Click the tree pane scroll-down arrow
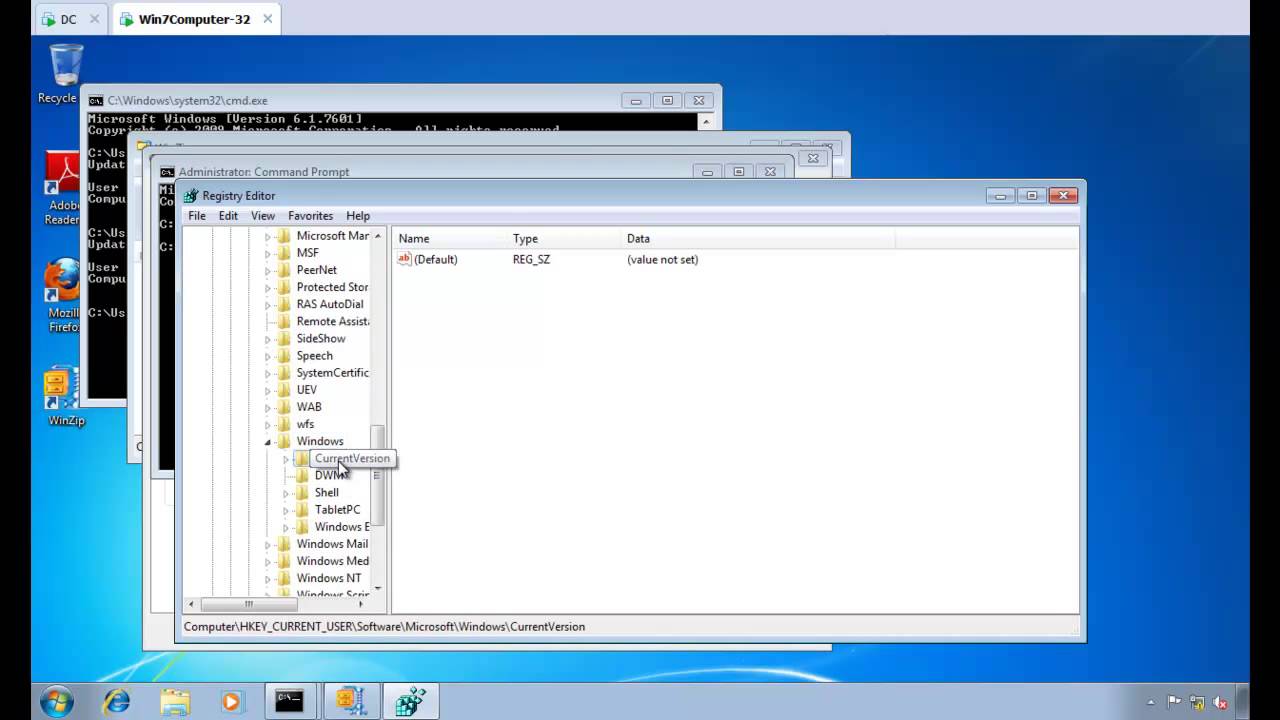The image size is (1280, 720). 378,588
